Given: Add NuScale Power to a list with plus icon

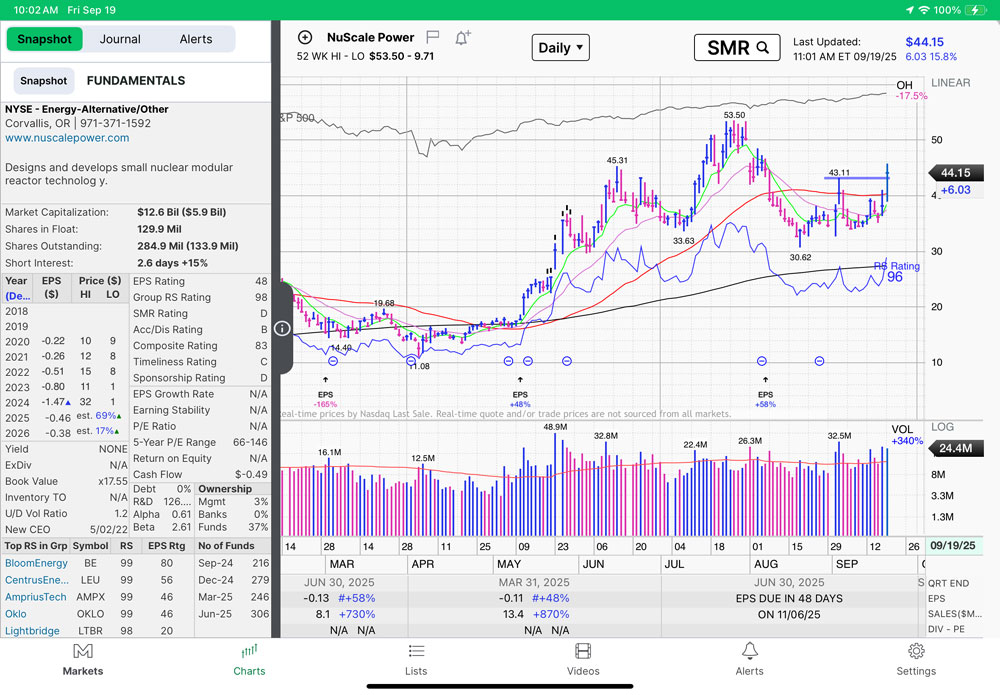Looking at the screenshot, I should (305, 38).
